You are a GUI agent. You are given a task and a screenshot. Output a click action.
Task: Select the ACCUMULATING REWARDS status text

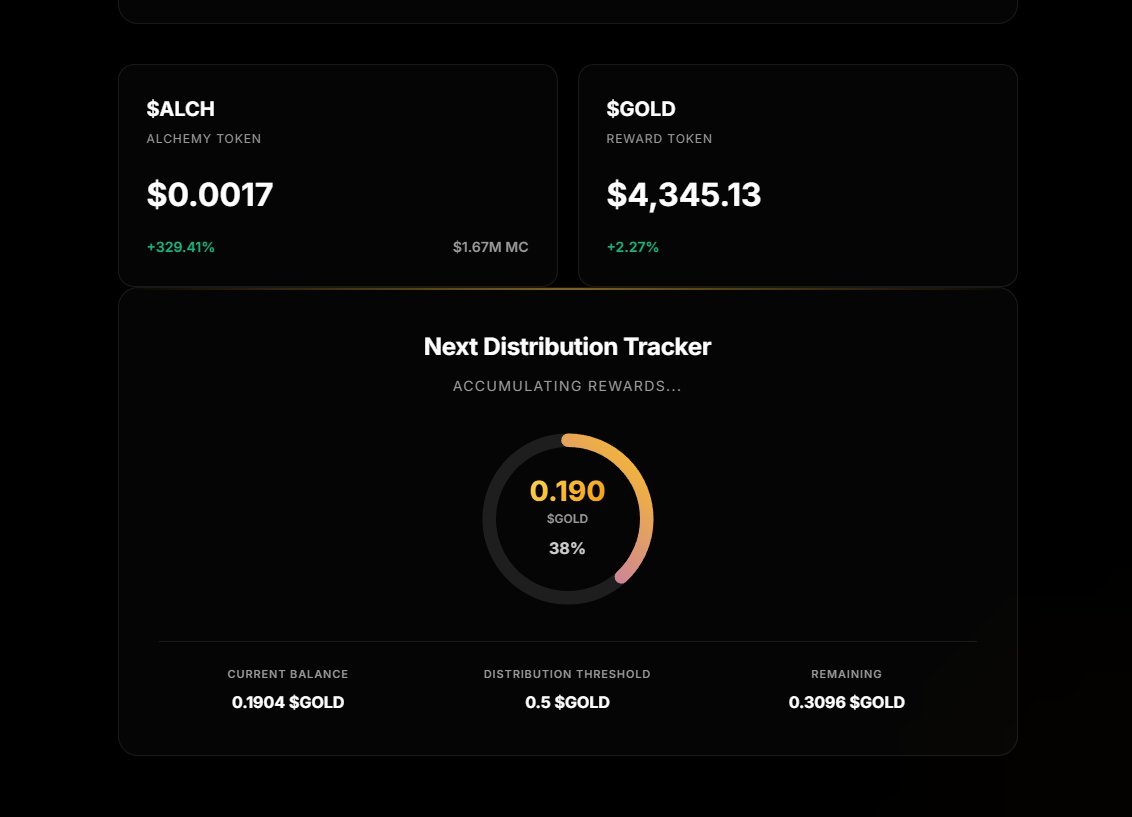(567, 386)
